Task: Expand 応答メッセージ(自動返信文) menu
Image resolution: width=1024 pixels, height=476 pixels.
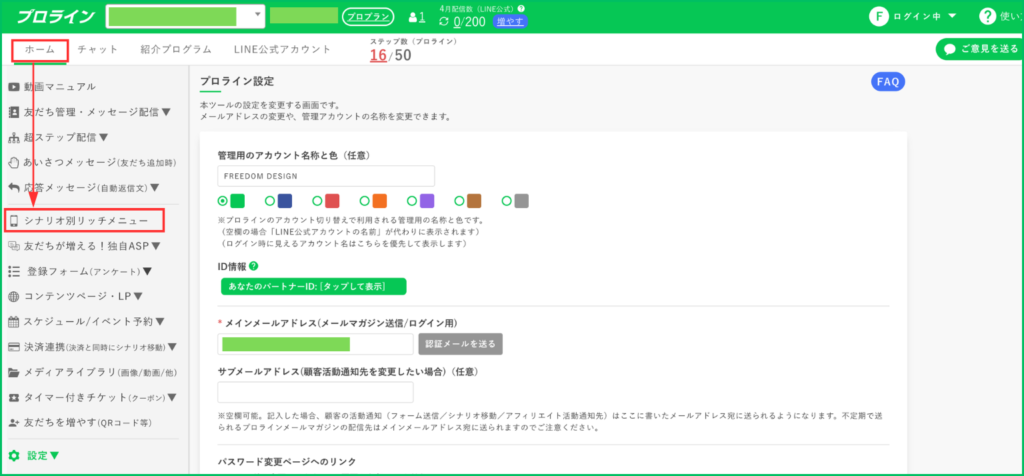Action: pos(155,187)
